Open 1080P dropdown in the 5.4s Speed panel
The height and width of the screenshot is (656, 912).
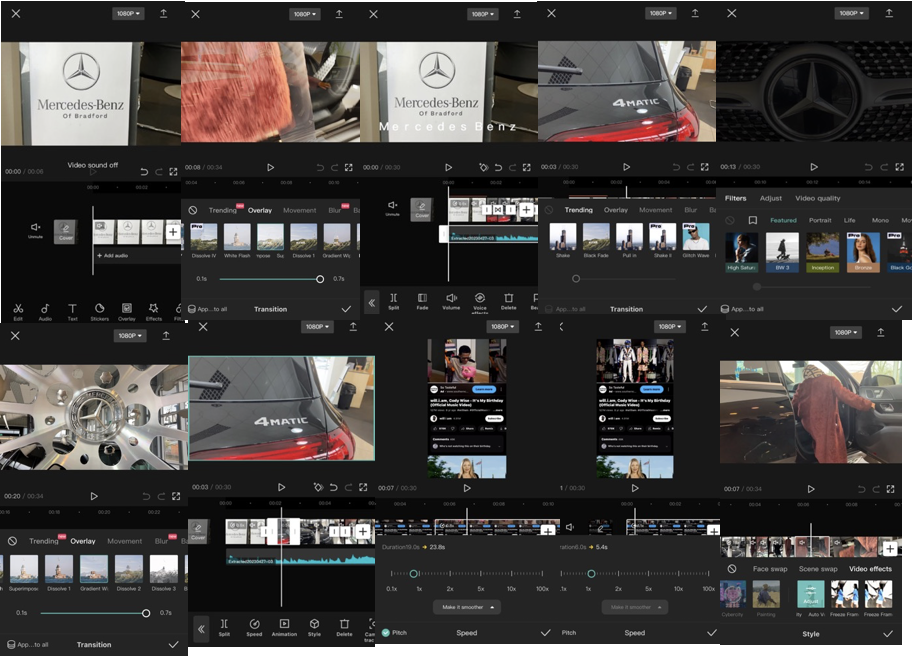coord(670,327)
